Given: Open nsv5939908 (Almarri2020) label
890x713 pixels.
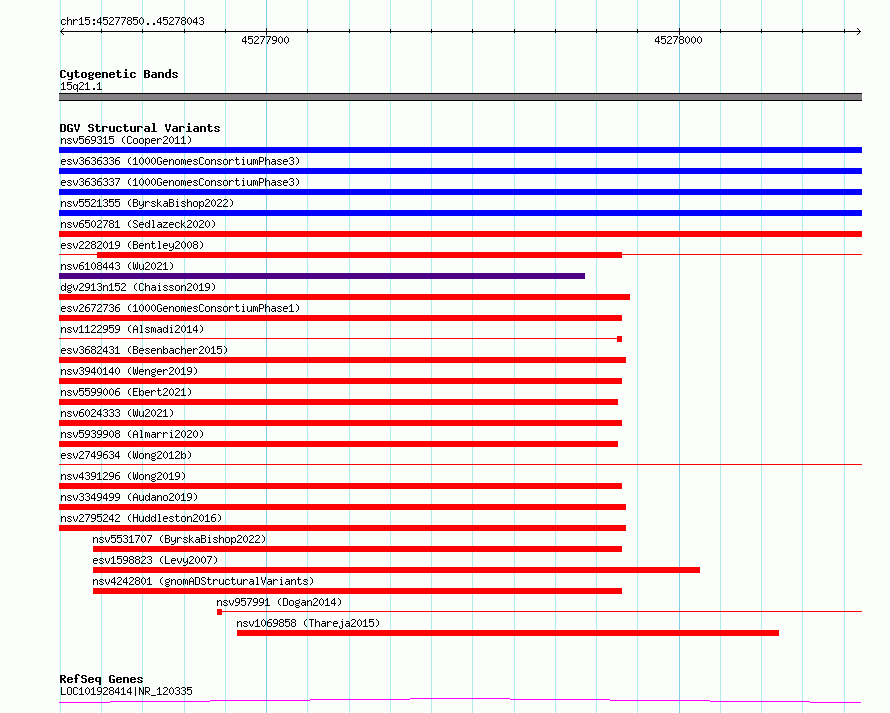Looking at the screenshot, I should tap(132, 434).
